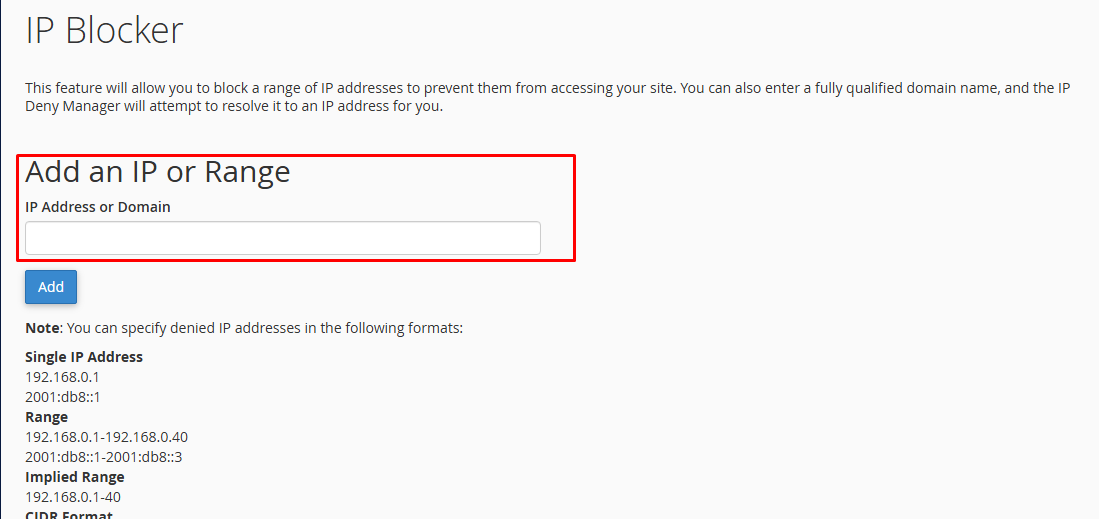Click the 2001:db8::1-2001:db8::3 range example
The width and height of the screenshot is (1099, 519).
tap(103, 457)
